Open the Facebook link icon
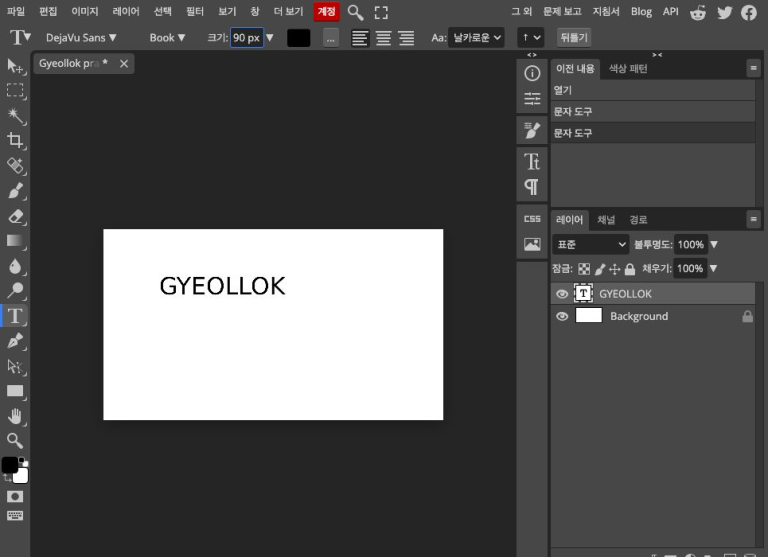 coord(748,12)
